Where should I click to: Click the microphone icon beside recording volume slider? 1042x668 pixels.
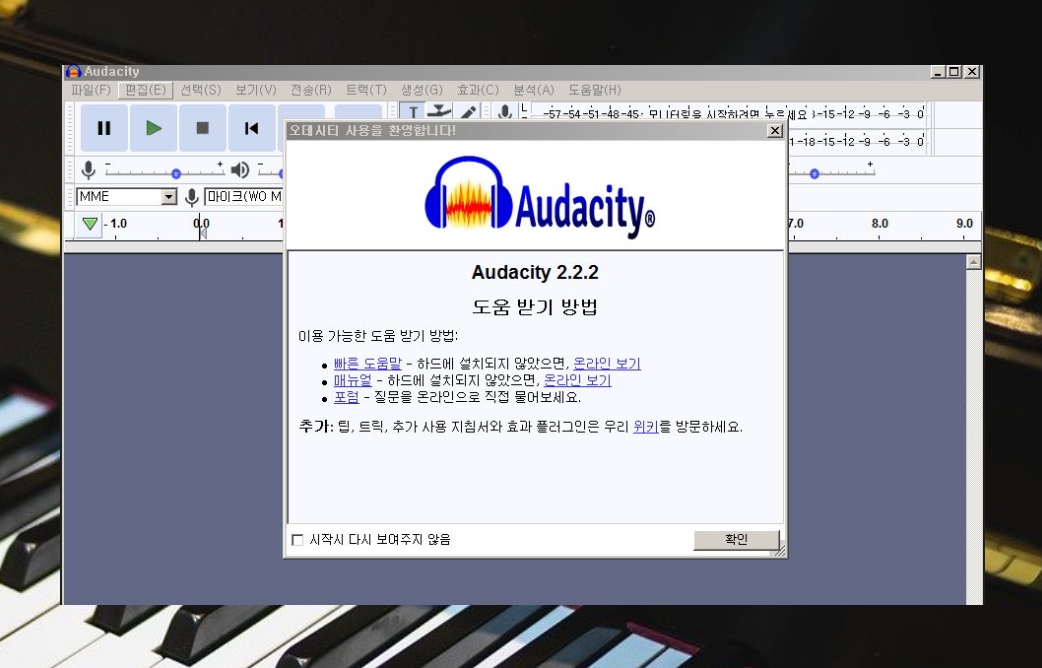[88, 170]
